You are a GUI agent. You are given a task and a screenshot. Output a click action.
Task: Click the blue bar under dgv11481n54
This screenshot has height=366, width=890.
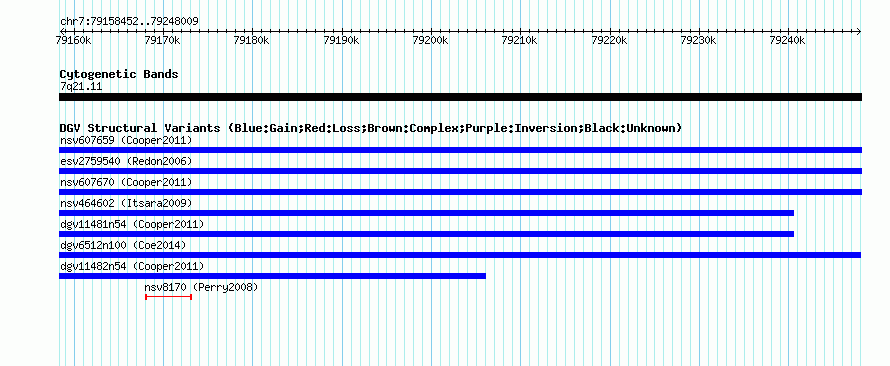click(426, 234)
